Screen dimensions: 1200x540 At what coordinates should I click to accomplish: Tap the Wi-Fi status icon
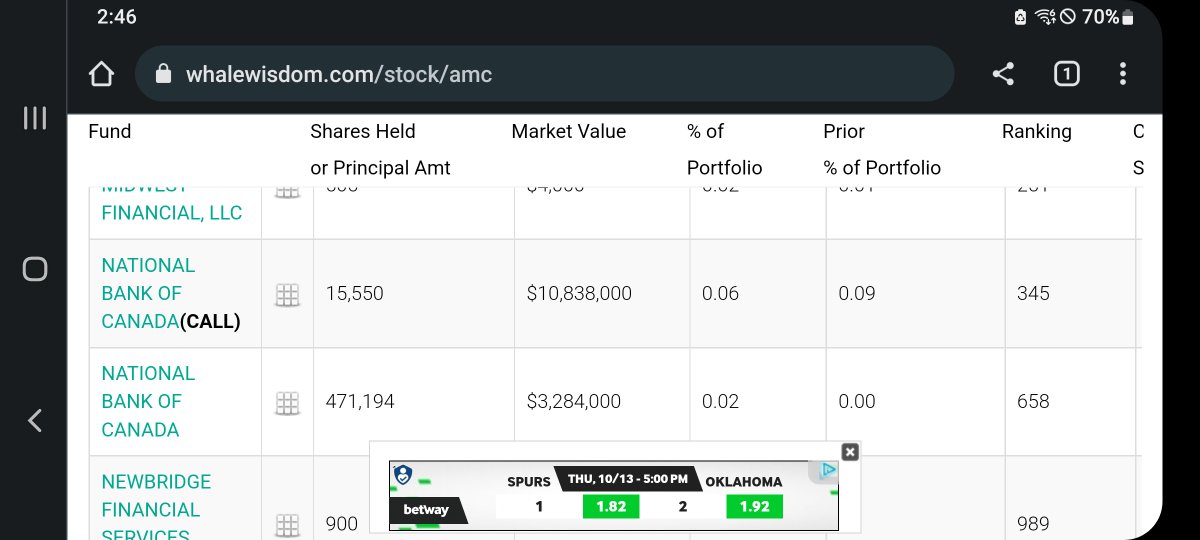(1046, 16)
